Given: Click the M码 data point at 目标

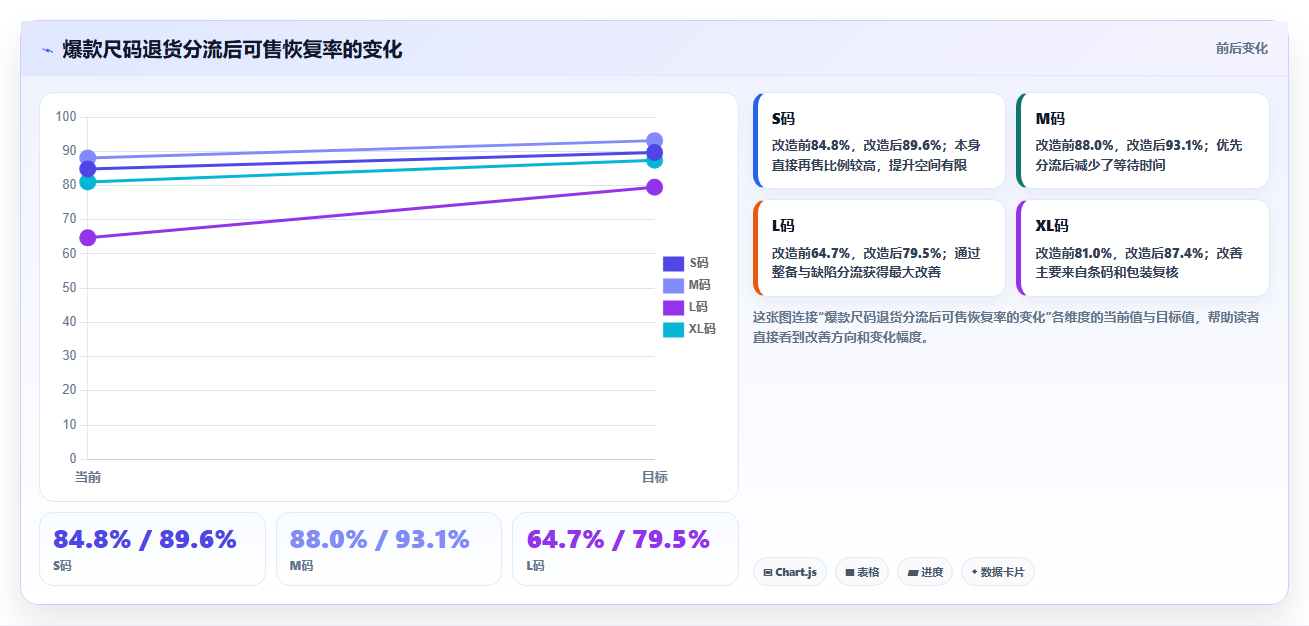Looking at the screenshot, I should pos(655,141).
